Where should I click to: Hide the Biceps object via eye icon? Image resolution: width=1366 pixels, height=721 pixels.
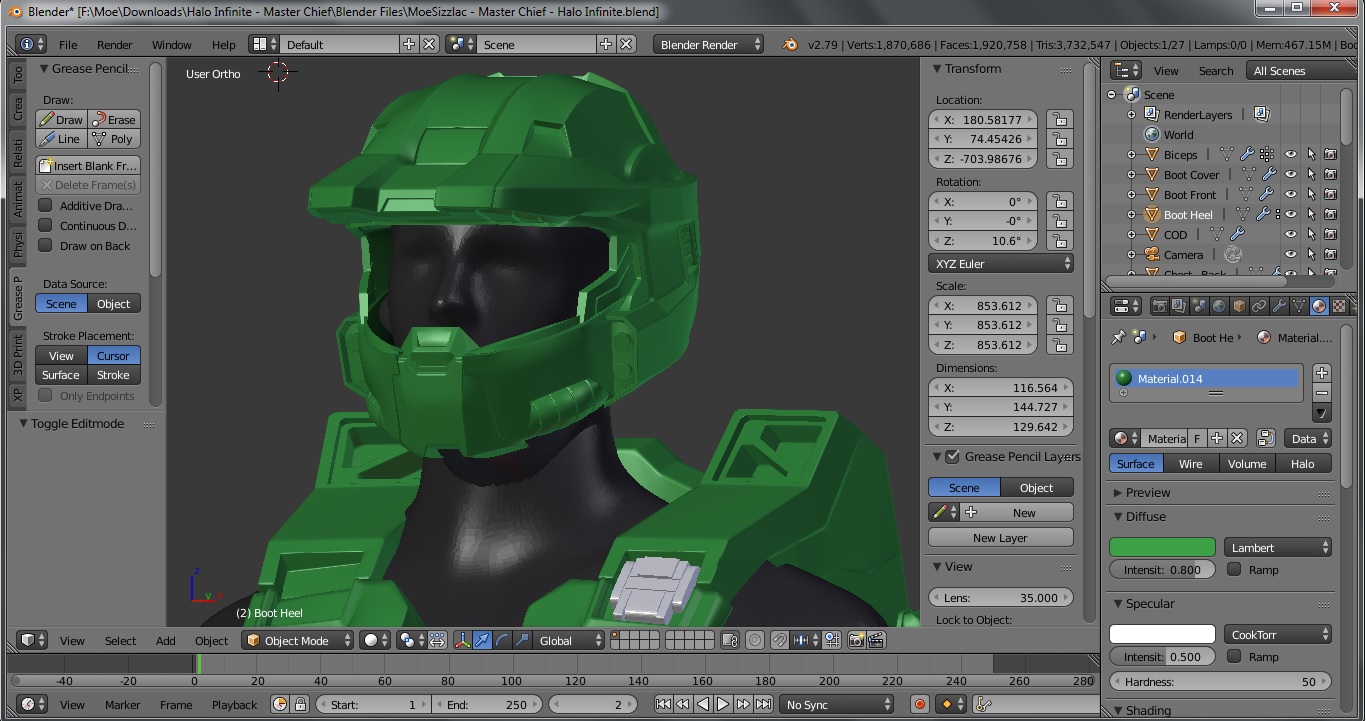(x=1291, y=155)
